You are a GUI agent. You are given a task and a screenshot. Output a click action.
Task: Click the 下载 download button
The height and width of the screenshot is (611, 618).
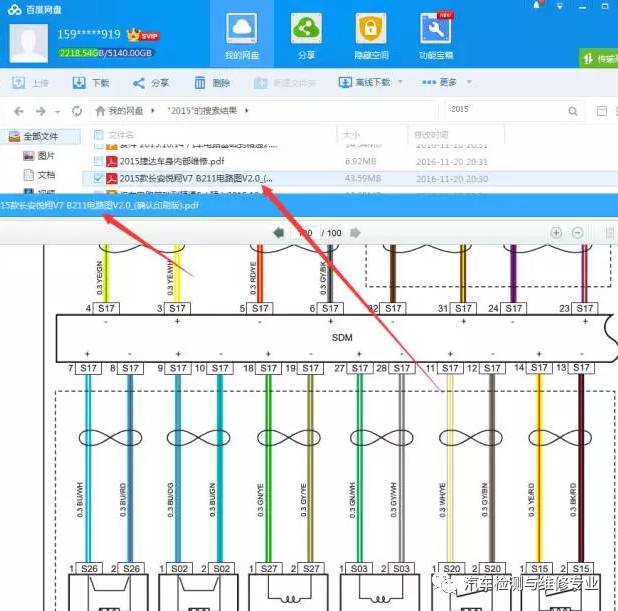(x=91, y=83)
